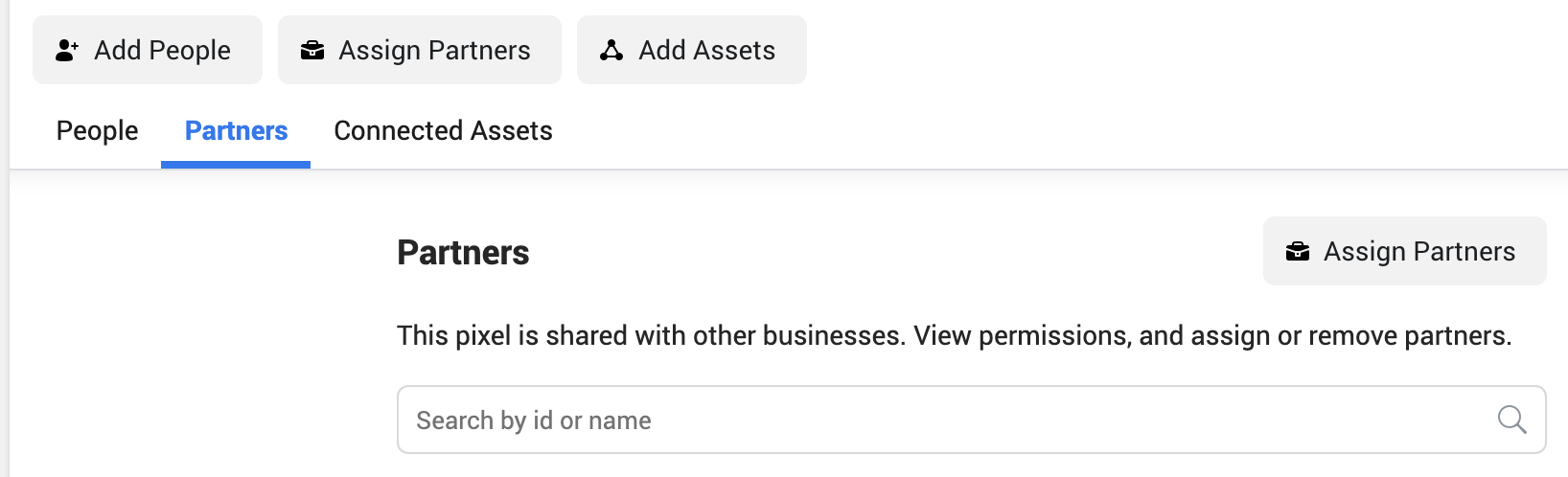1568x477 pixels.
Task: Select Assign Partners in the top toolbar
Action: (x=420, y=50)
